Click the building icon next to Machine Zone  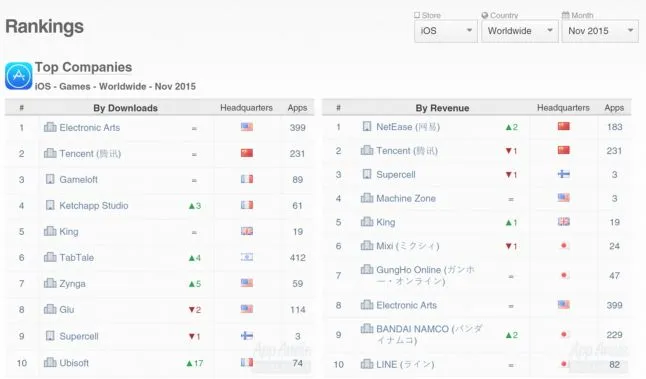(x=367, y=198)
